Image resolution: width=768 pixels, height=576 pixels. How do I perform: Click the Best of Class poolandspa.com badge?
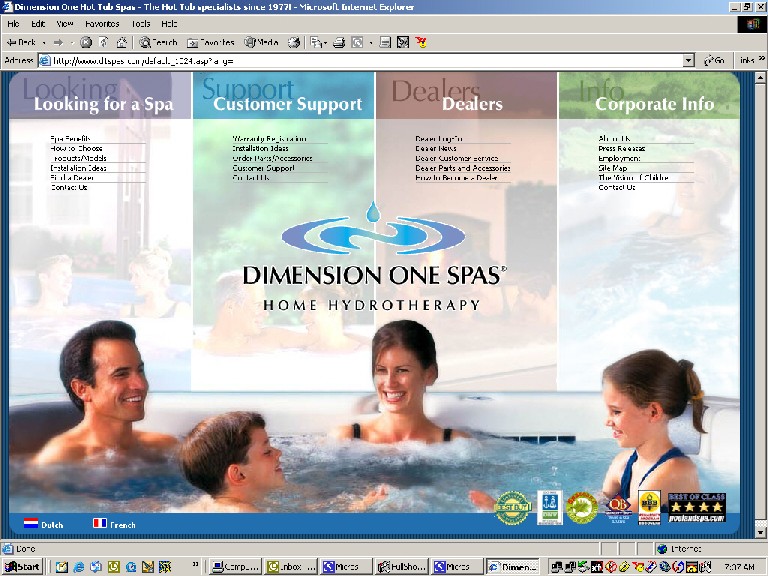coord(697,507)
